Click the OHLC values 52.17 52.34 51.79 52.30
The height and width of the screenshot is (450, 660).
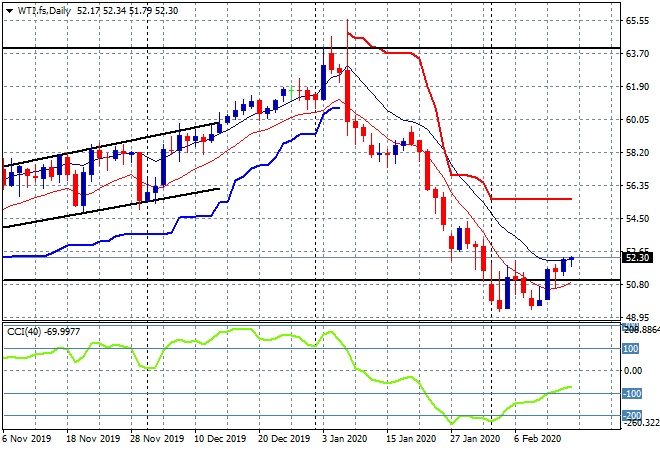(x=128, y=11)
